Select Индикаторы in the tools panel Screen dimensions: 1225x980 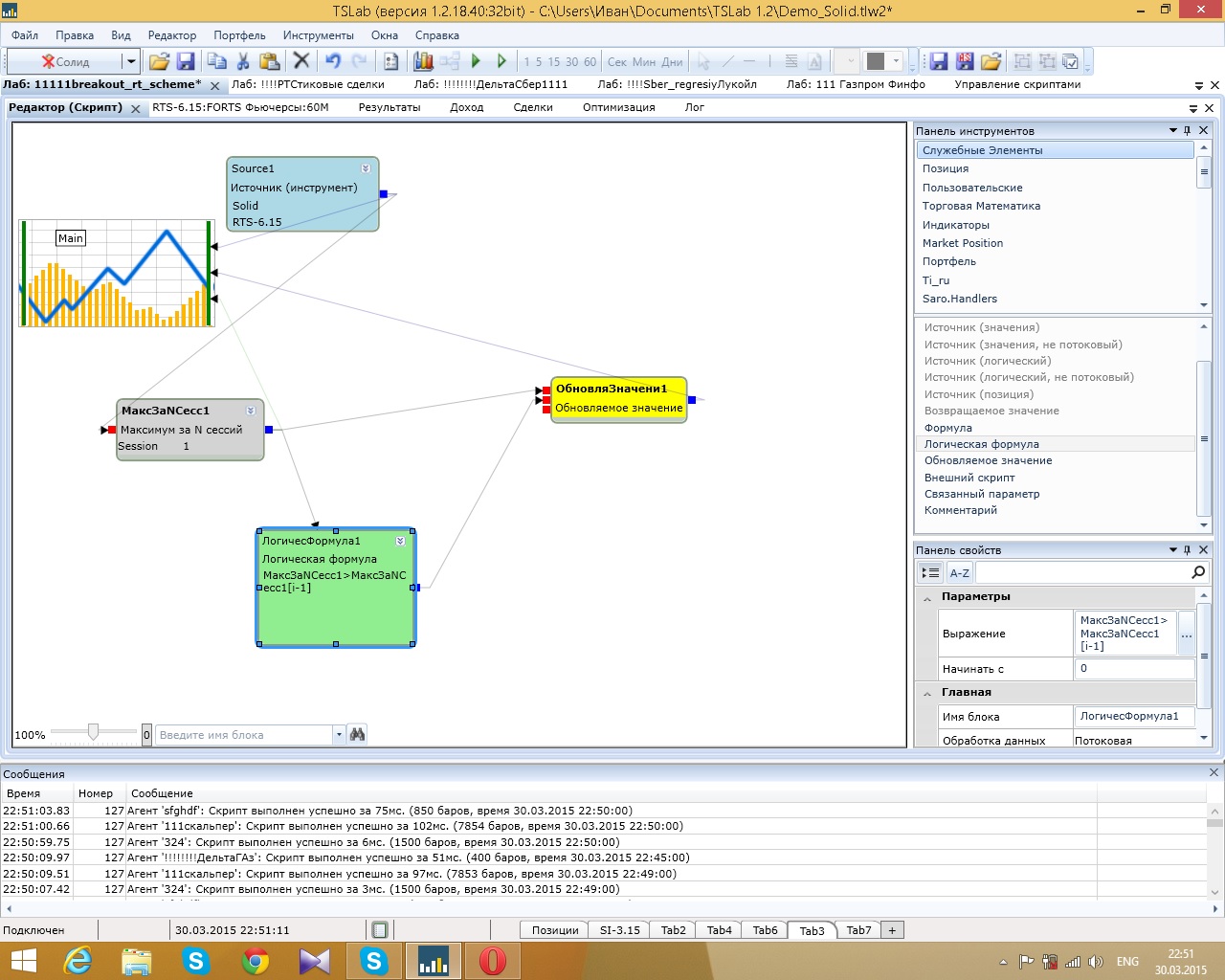(955, 225)
